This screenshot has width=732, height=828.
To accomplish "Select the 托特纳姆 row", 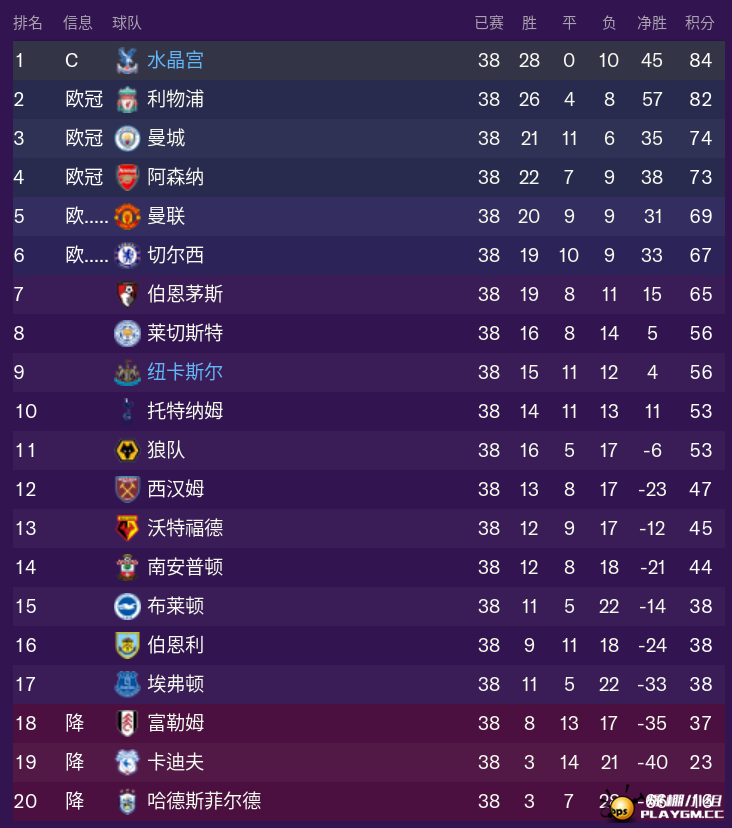I will pyautogui.click(x=369, y=411).
